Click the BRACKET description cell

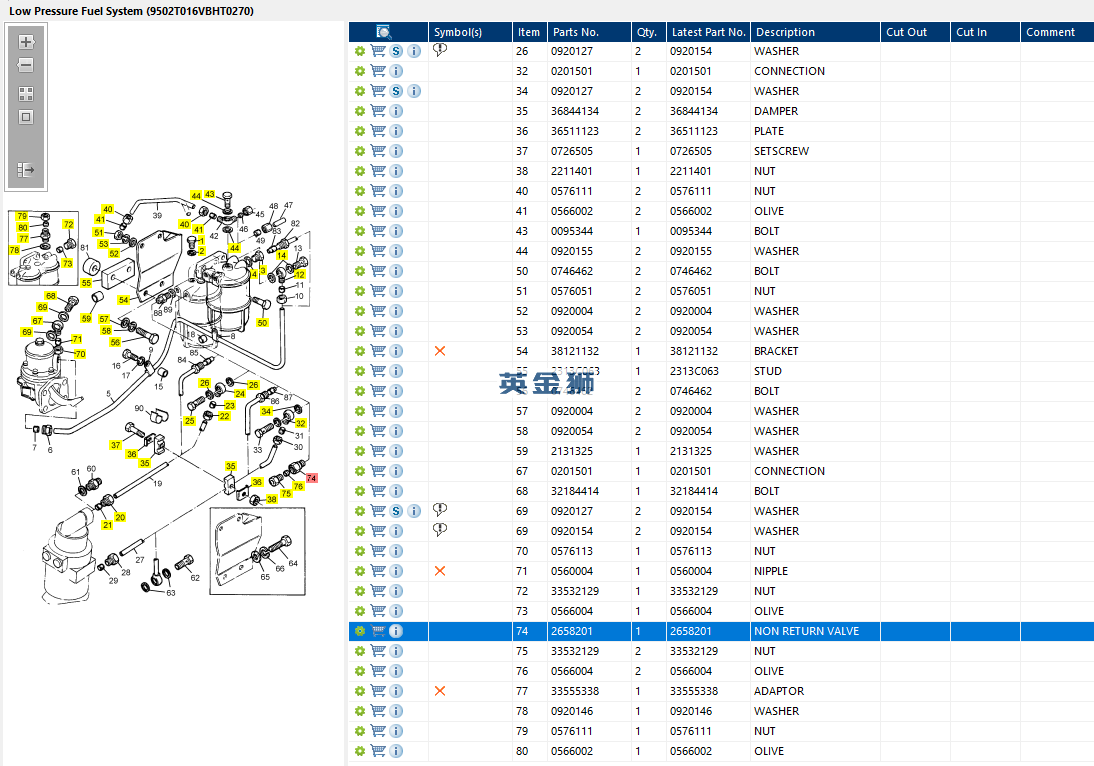click(x=815, y=351)
